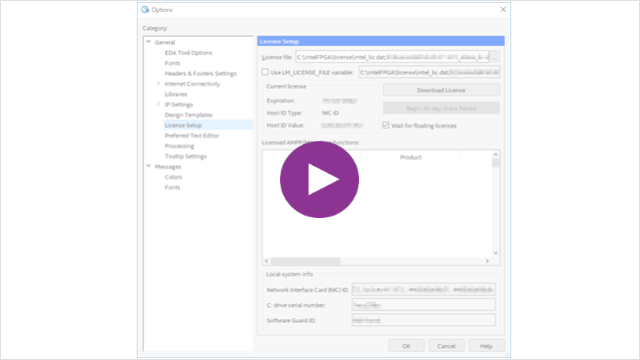This screenshot has height=360, width=640.
Task: Expand the Internet Connectivity category
Action: click(x=158, y=83)
